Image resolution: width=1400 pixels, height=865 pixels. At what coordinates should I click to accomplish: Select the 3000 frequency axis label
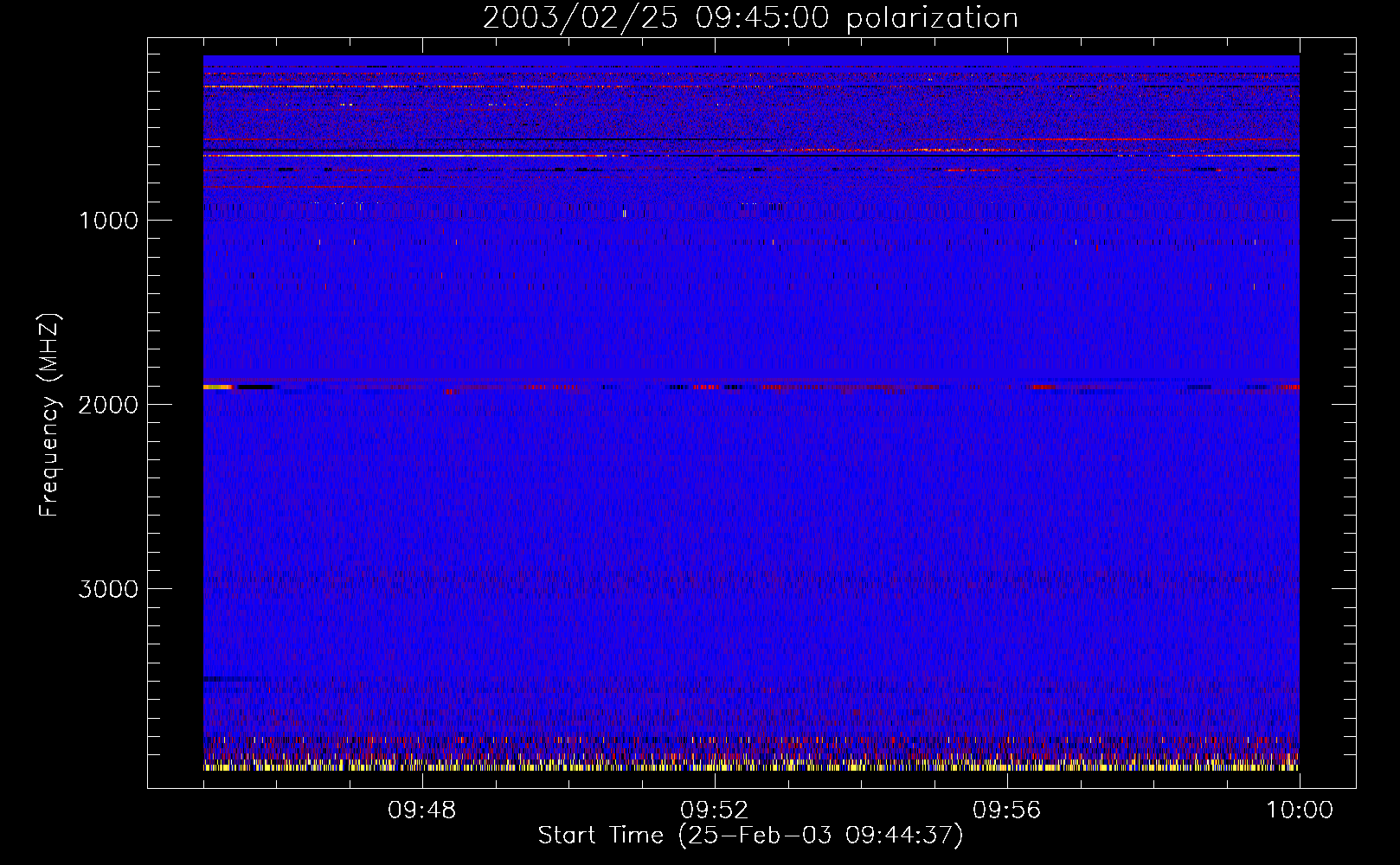[x=108, y=589]
